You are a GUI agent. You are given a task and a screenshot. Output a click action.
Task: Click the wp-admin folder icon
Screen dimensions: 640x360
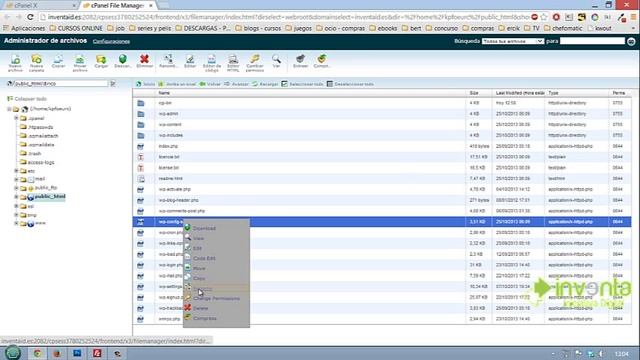click(141, 114)
